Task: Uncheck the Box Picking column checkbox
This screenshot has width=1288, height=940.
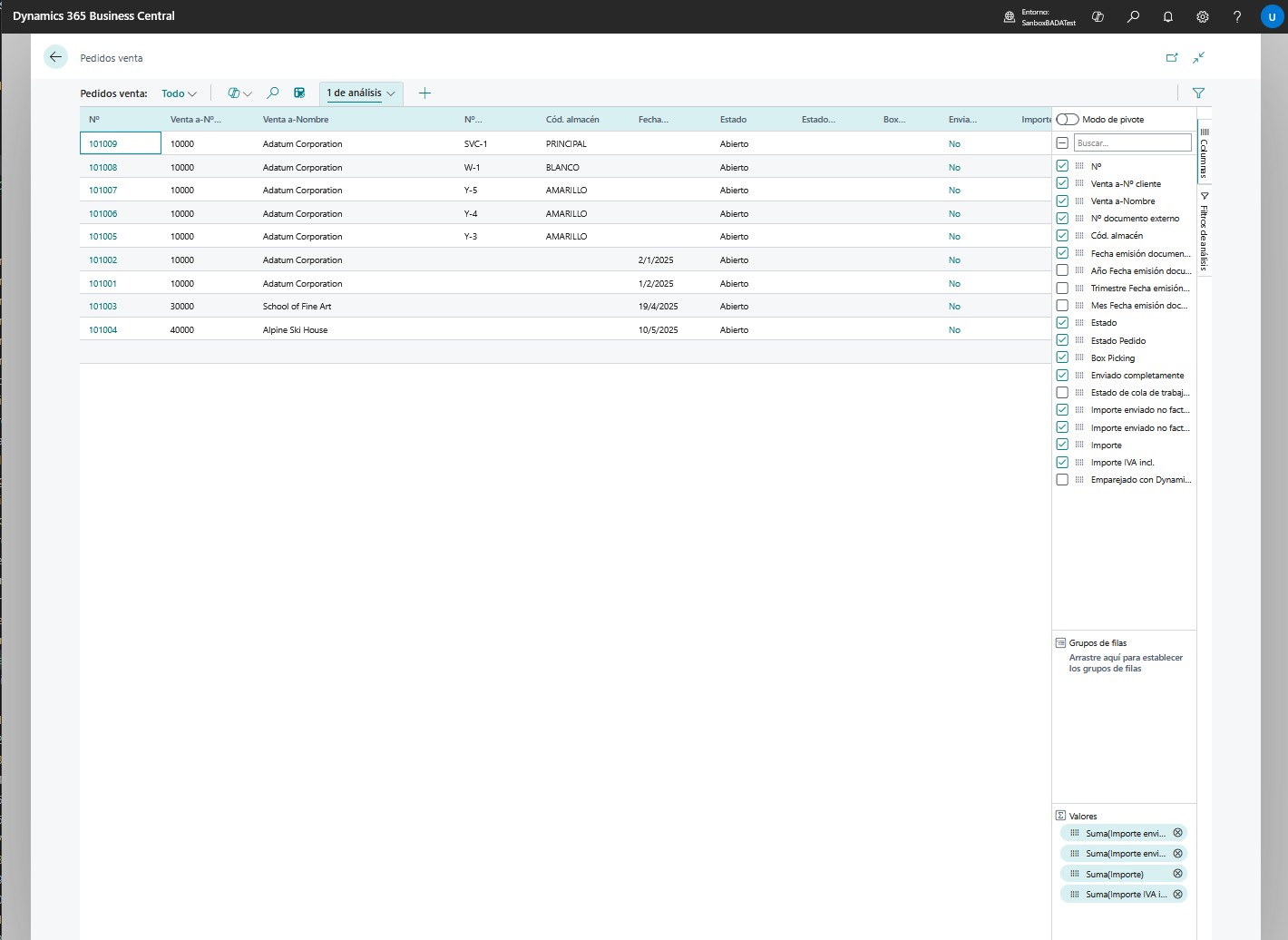Action: click(1062, 357)
